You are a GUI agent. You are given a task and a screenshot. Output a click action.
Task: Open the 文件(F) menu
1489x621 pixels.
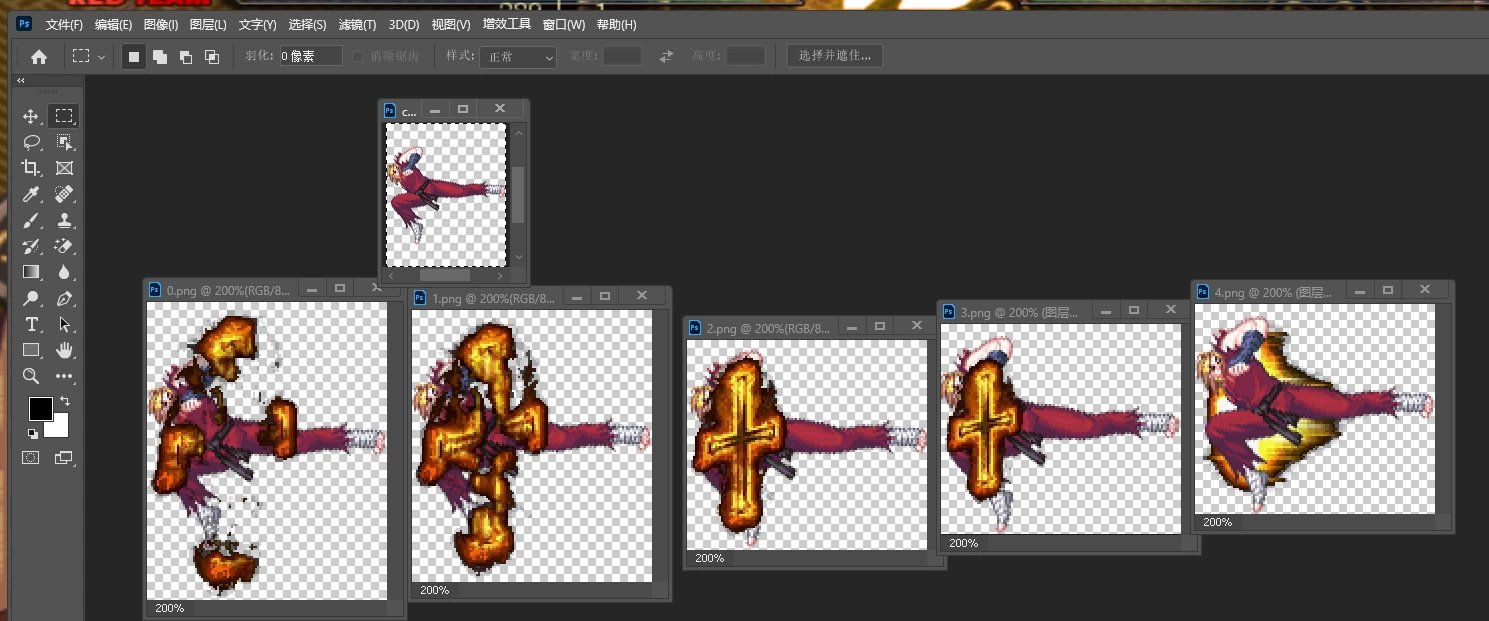point(64,24)
